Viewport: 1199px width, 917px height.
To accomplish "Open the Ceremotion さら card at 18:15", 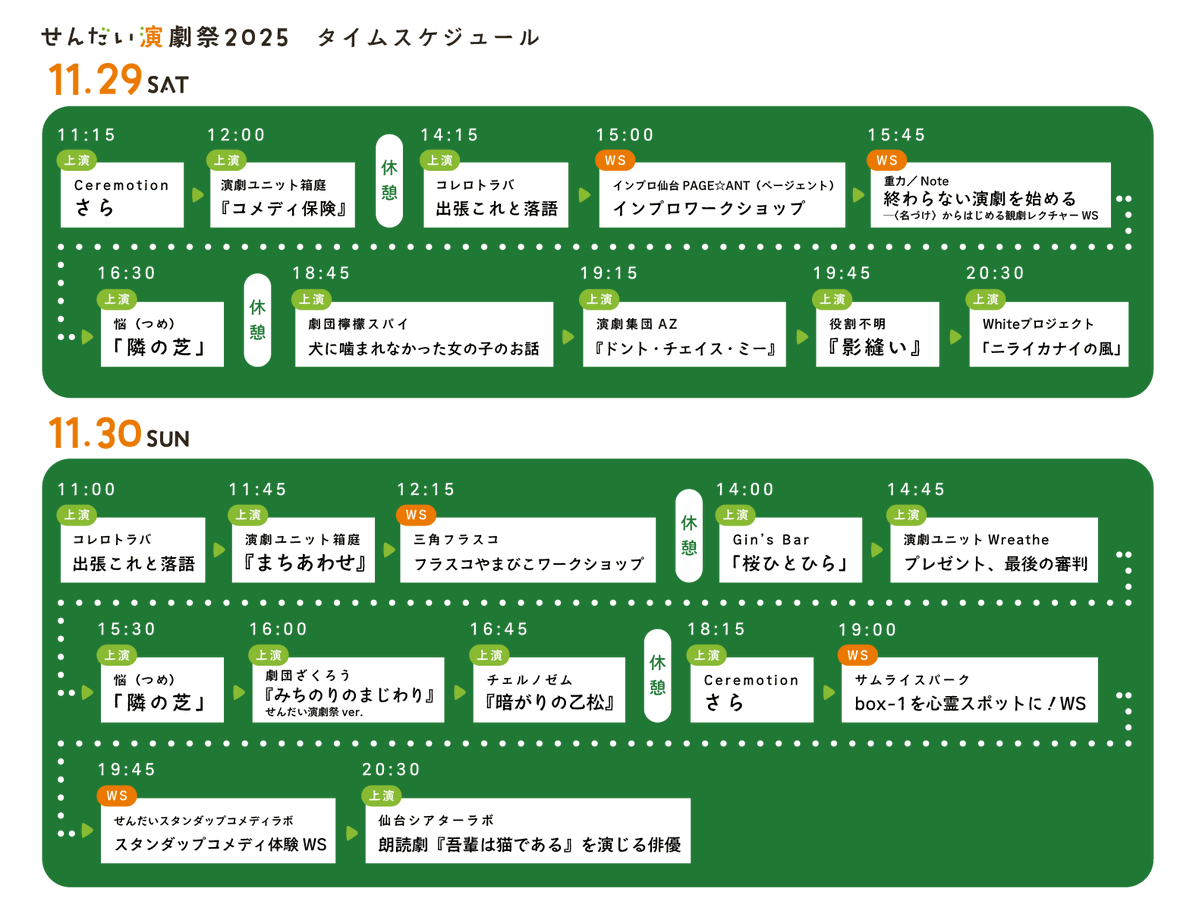I will coord(752,690).
